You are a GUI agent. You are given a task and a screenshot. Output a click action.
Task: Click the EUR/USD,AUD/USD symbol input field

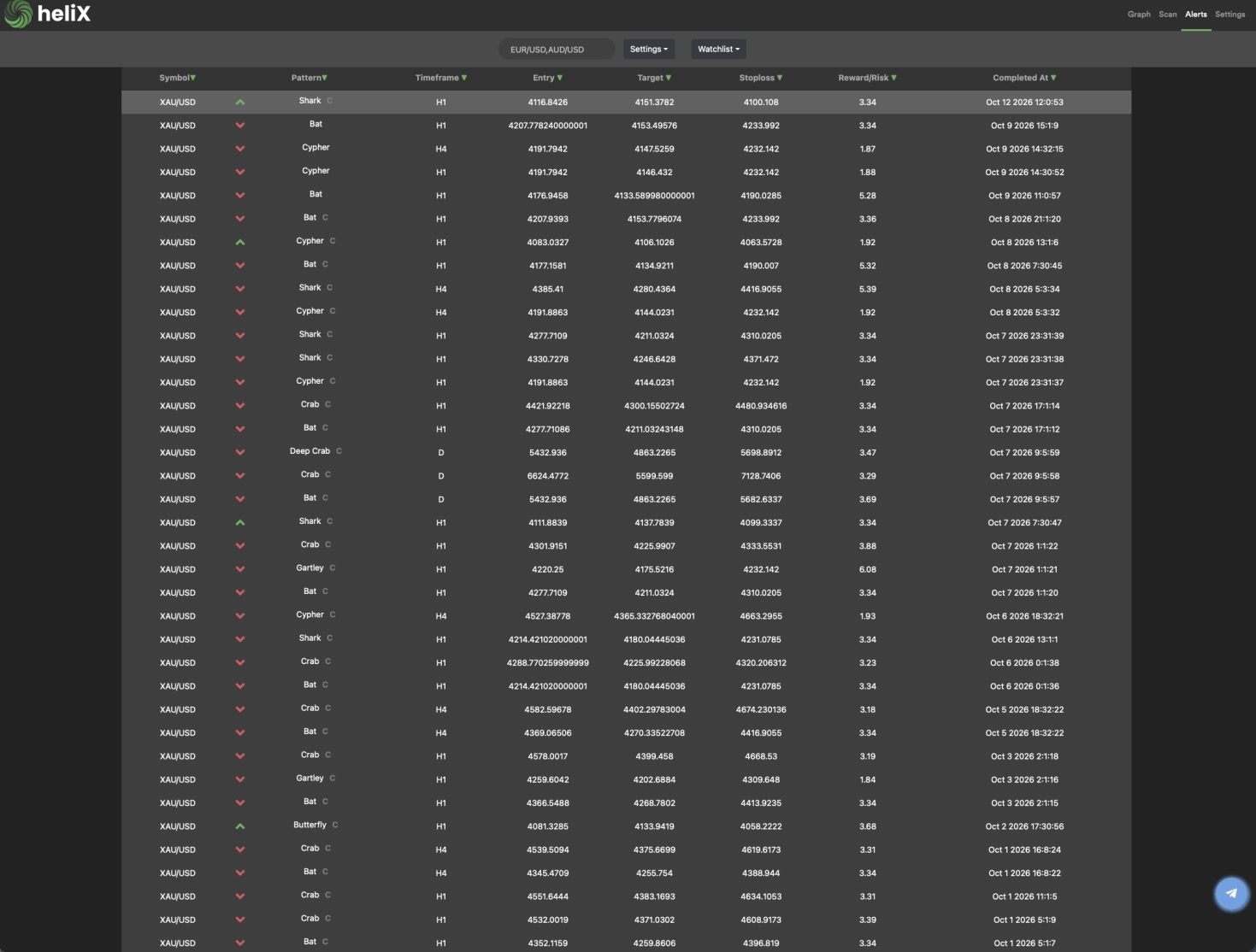[557, 50]
